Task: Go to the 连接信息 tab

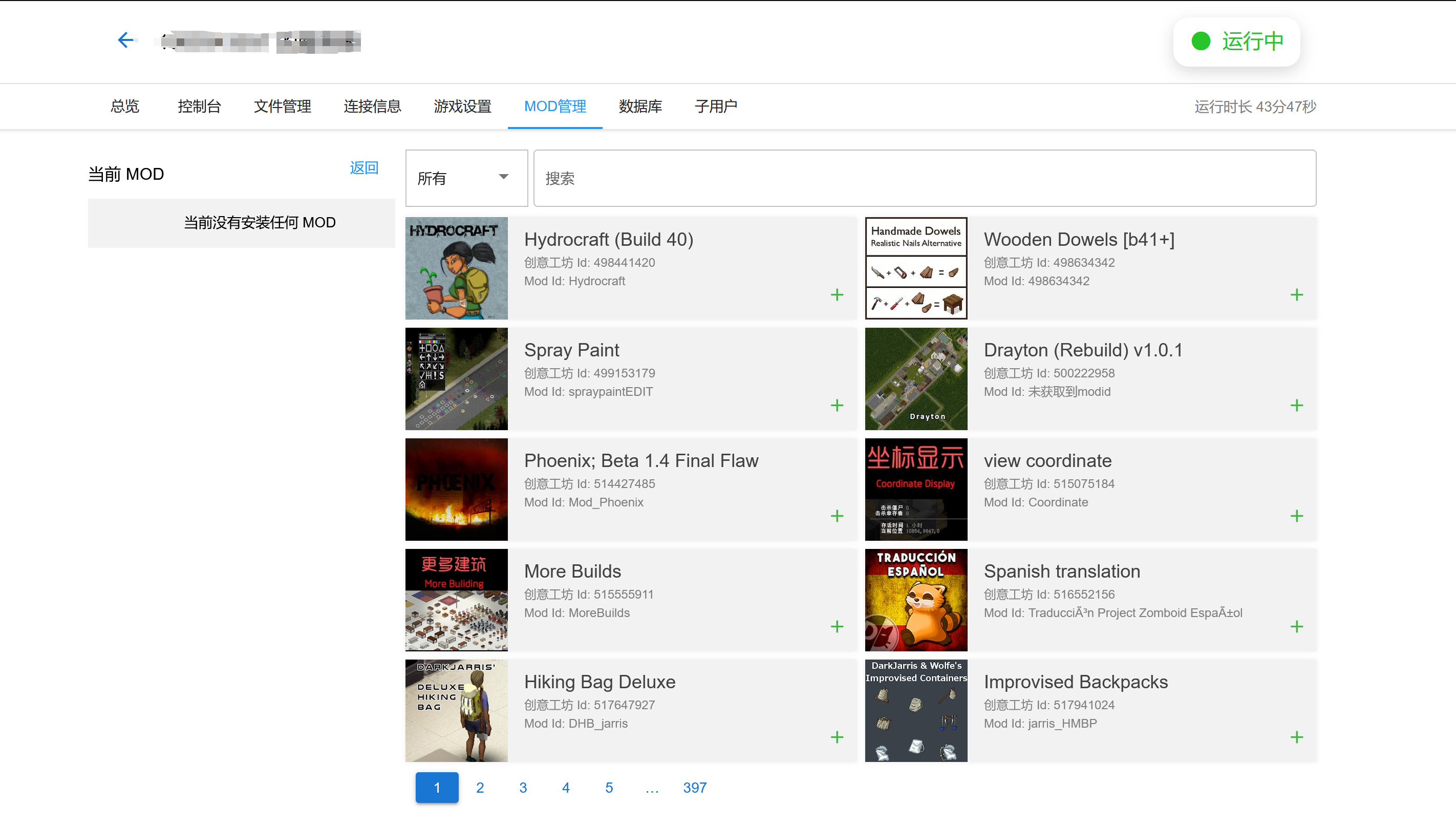Action: pos(372,106)
